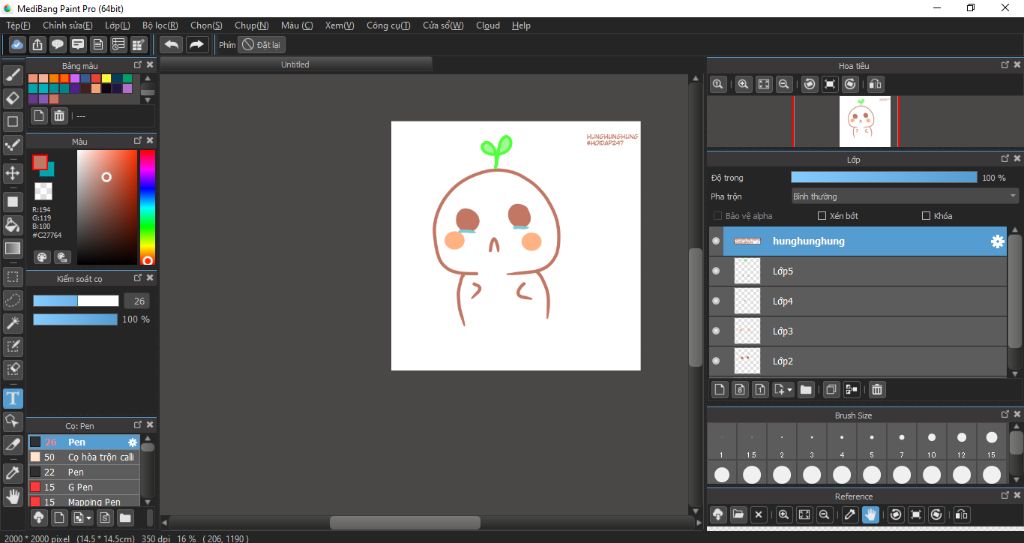Detach the Lớp panel
The image size is (1024, 543).
[1005, 159]
